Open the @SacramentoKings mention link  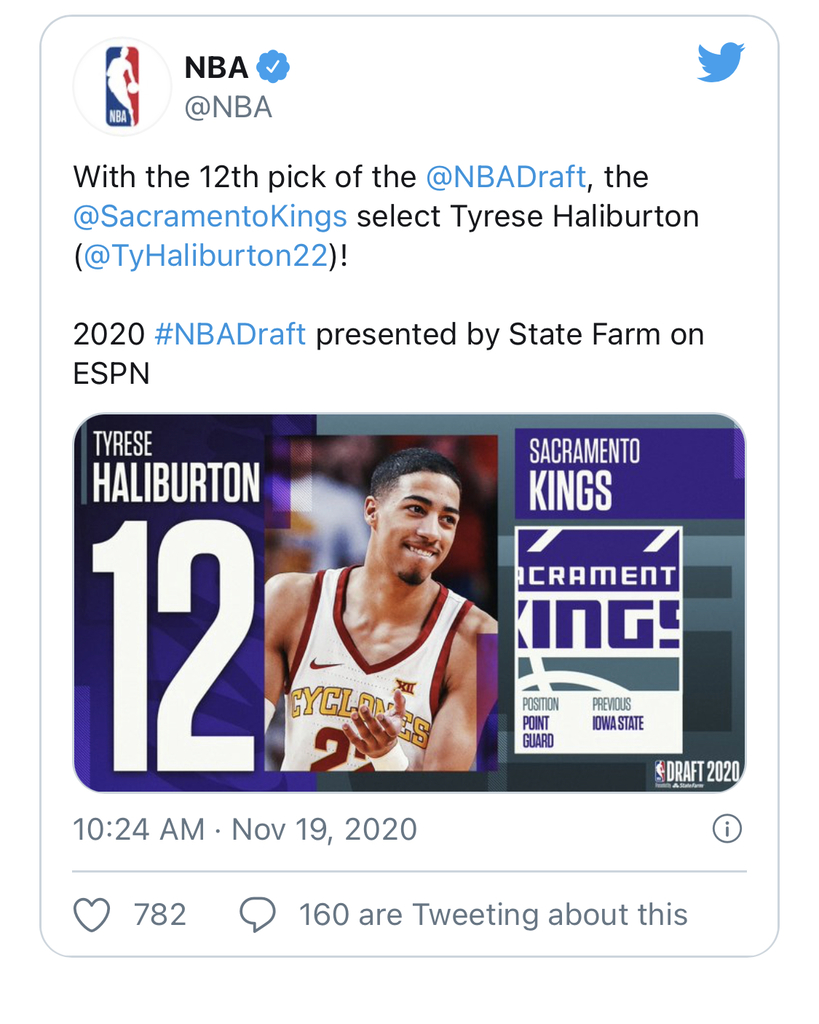coord(210,216)
